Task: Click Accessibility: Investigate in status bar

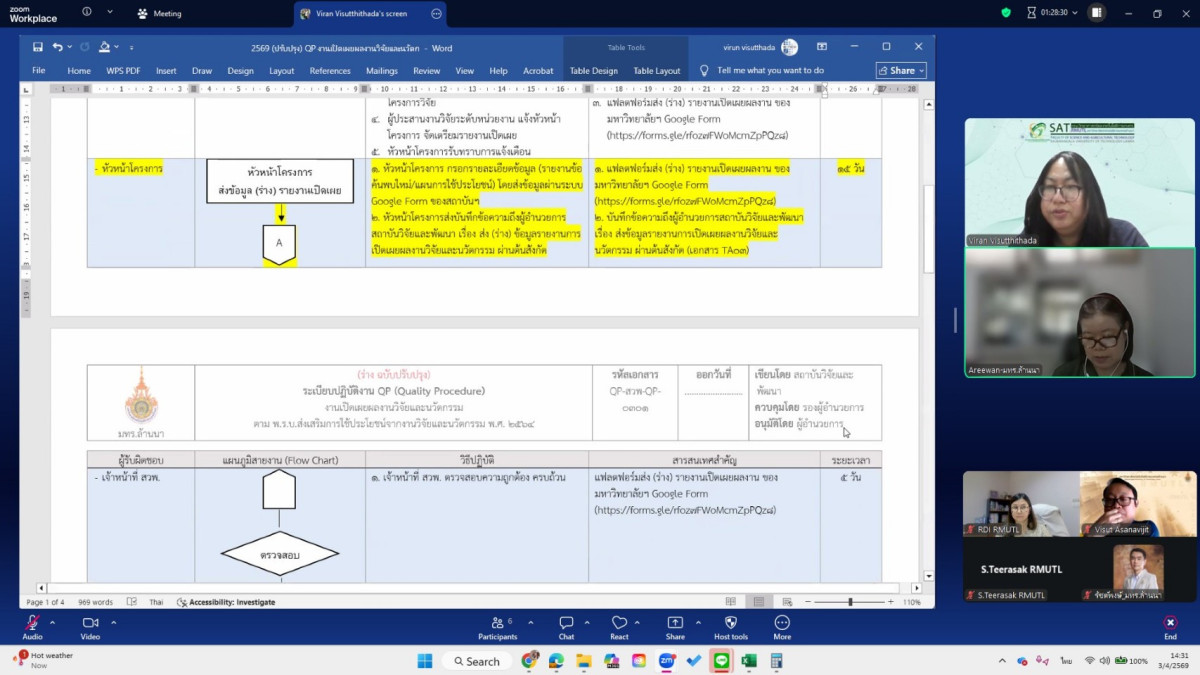Action: click(225, 602)
